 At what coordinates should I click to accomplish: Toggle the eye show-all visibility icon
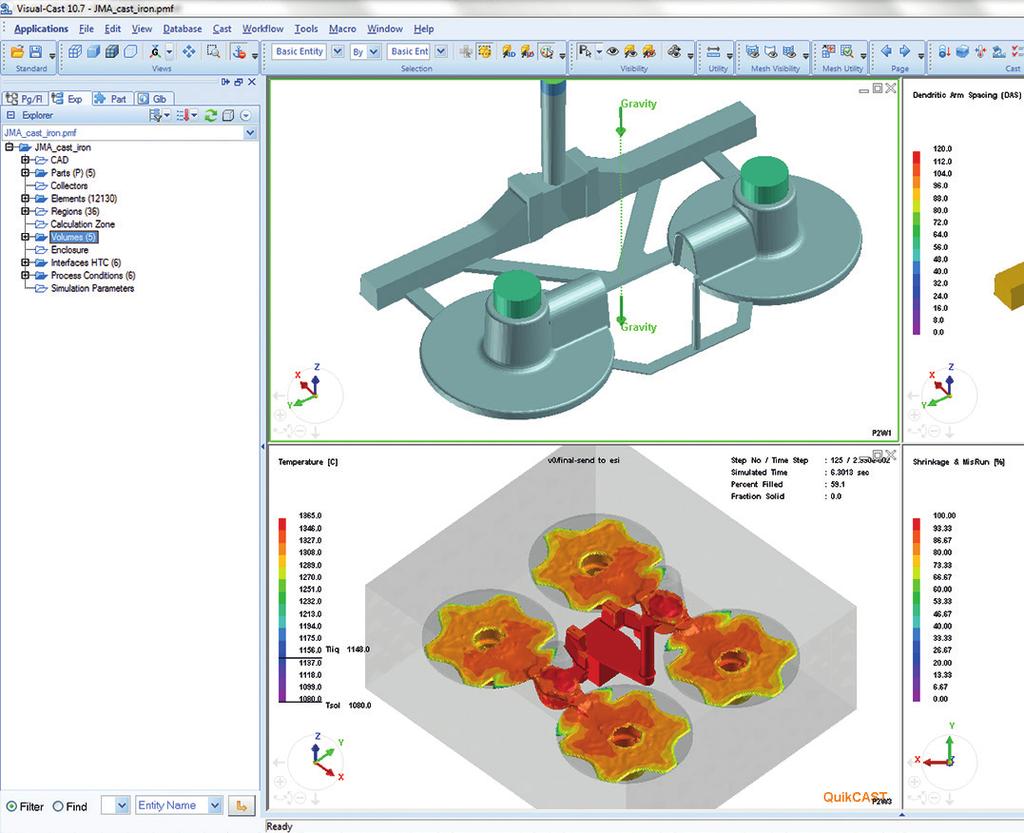(612, 52)
